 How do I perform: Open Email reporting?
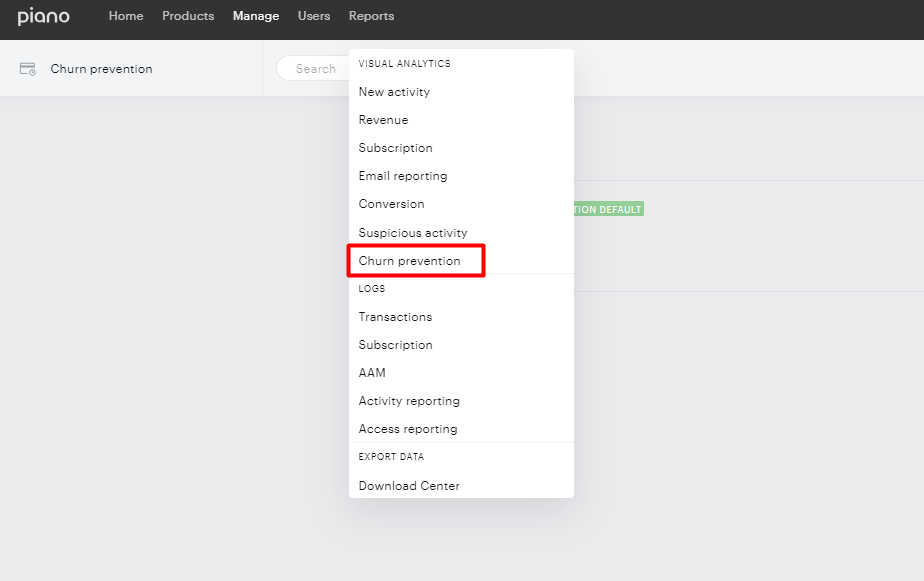coord(403,176)
